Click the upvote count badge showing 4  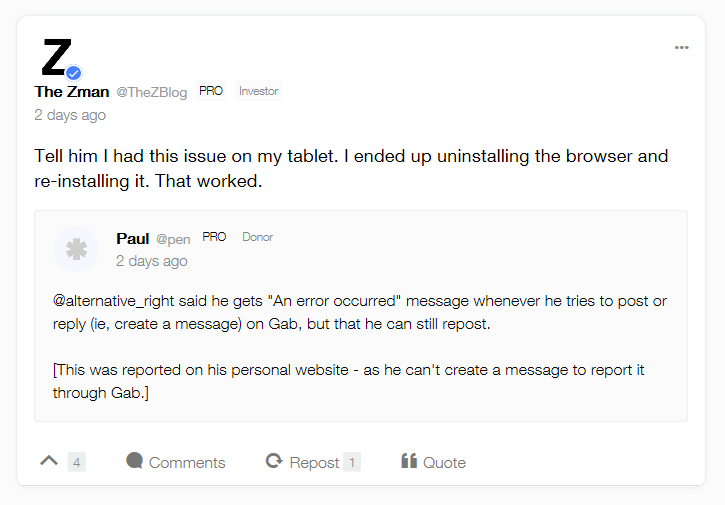click(x=77, y=462)
